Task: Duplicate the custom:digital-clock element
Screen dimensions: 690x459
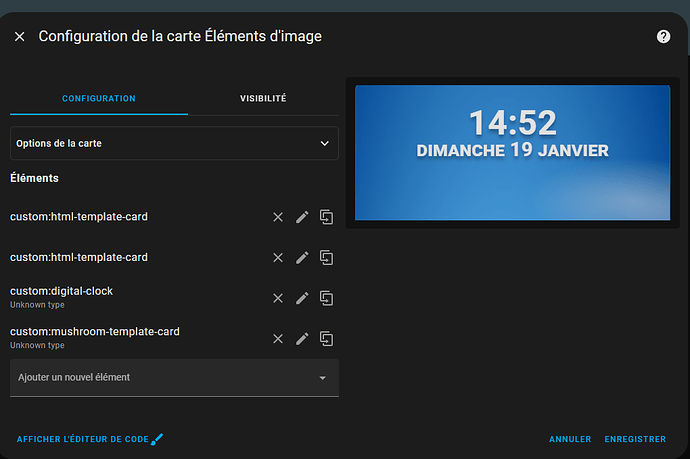Action: (326, 298)
